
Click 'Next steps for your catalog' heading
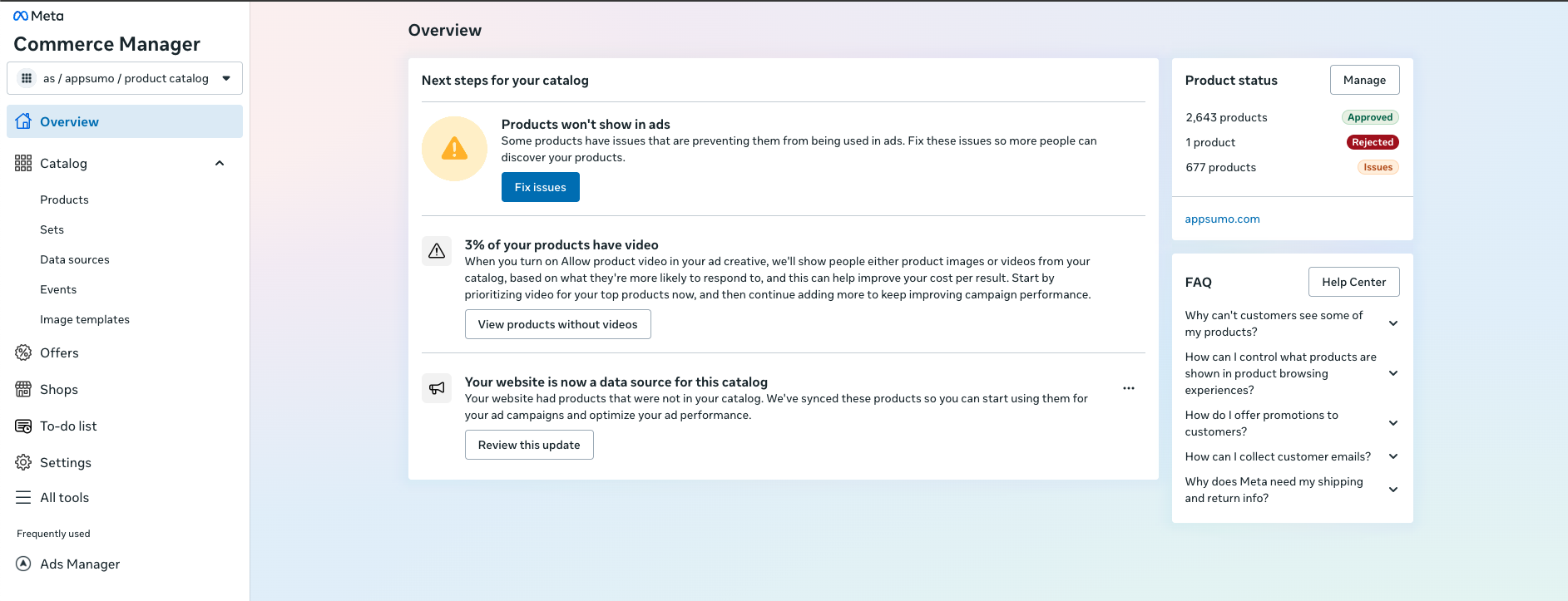click(505, 80)
